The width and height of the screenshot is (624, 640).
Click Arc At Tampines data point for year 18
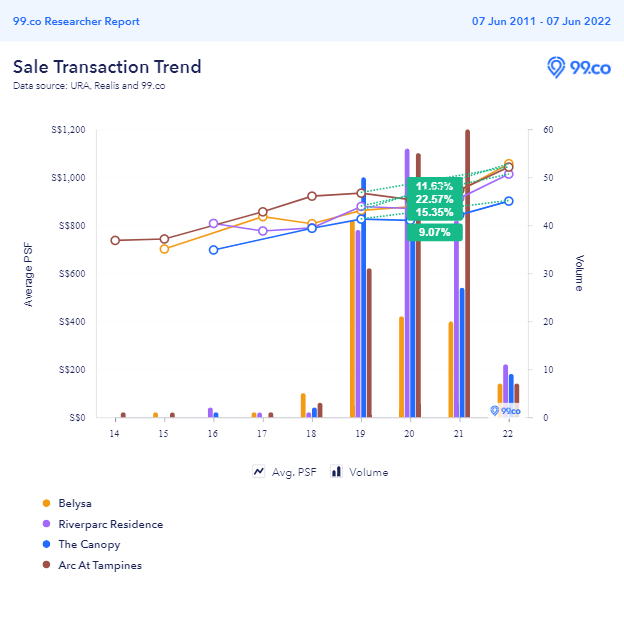(x=312, y=196)
